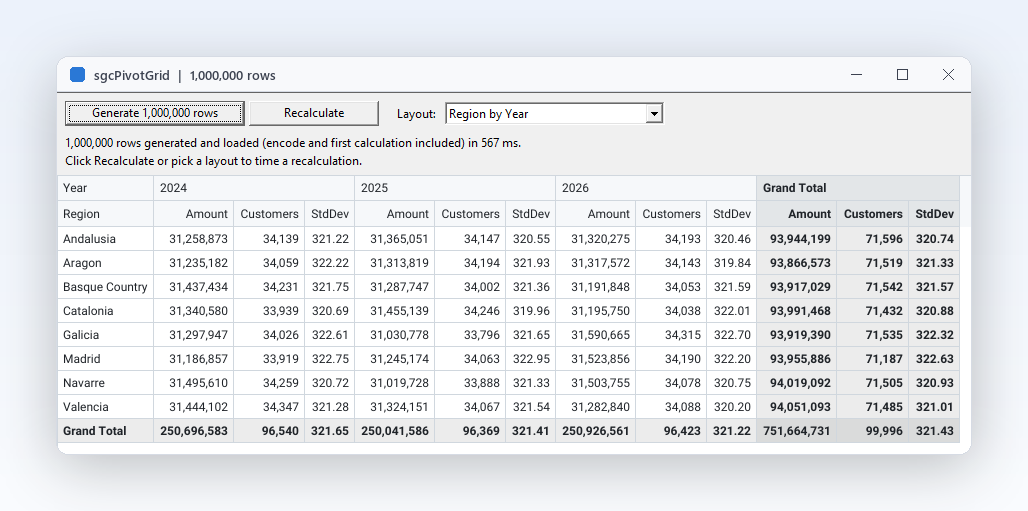This screenshot has width=1028, height=511.
Task: Select the Basque Country row header
Action: pos(106,287)
